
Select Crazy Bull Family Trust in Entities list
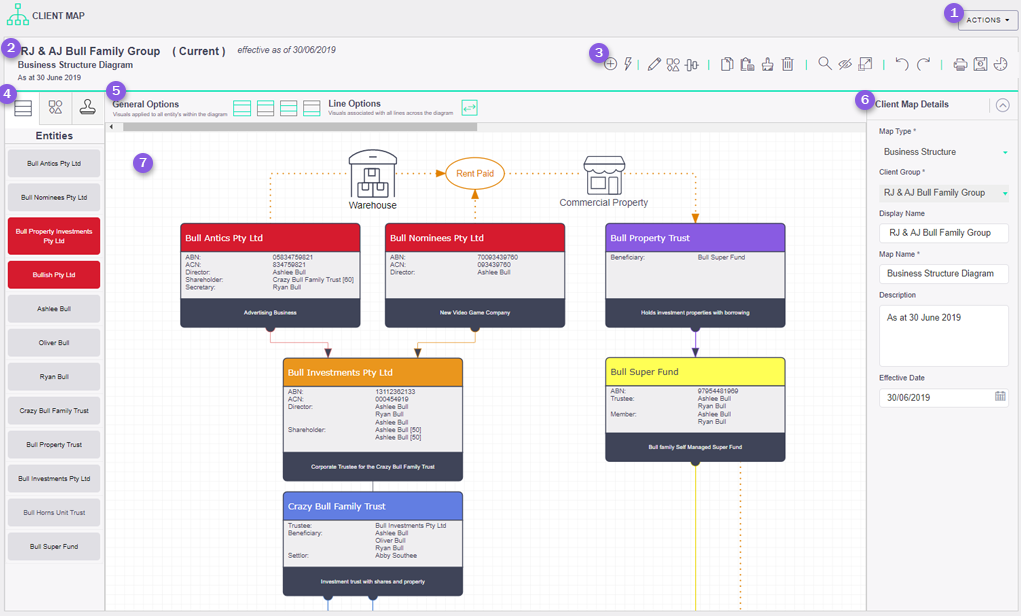tap(54, 411)
